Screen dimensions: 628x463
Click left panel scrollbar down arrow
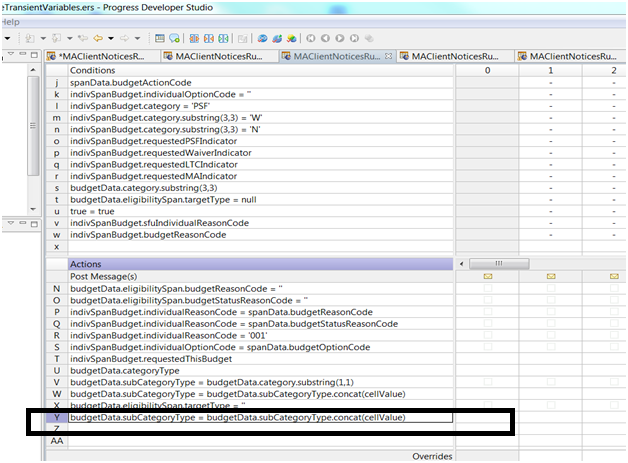click(x=33, y=209)
